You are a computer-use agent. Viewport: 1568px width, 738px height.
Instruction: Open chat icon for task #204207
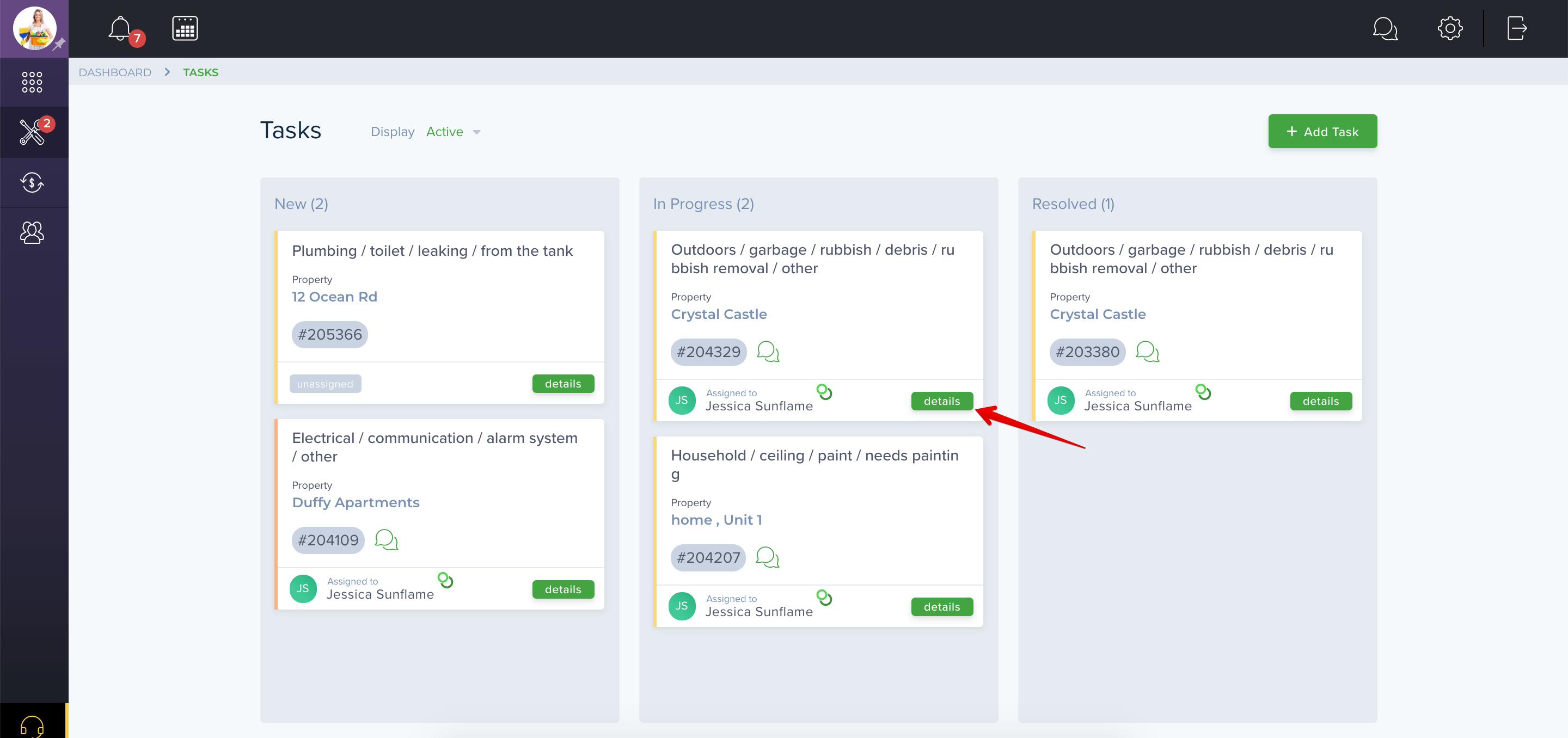[x=767, y=557]
